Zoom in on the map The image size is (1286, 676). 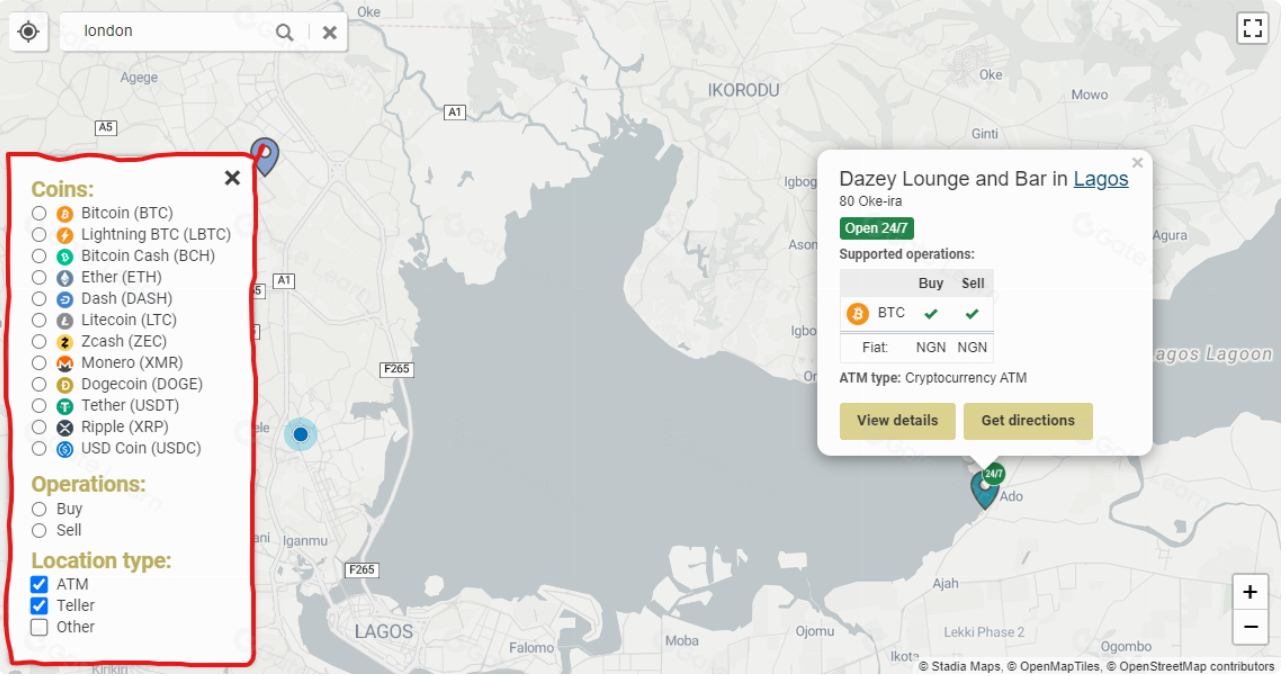1249,592
